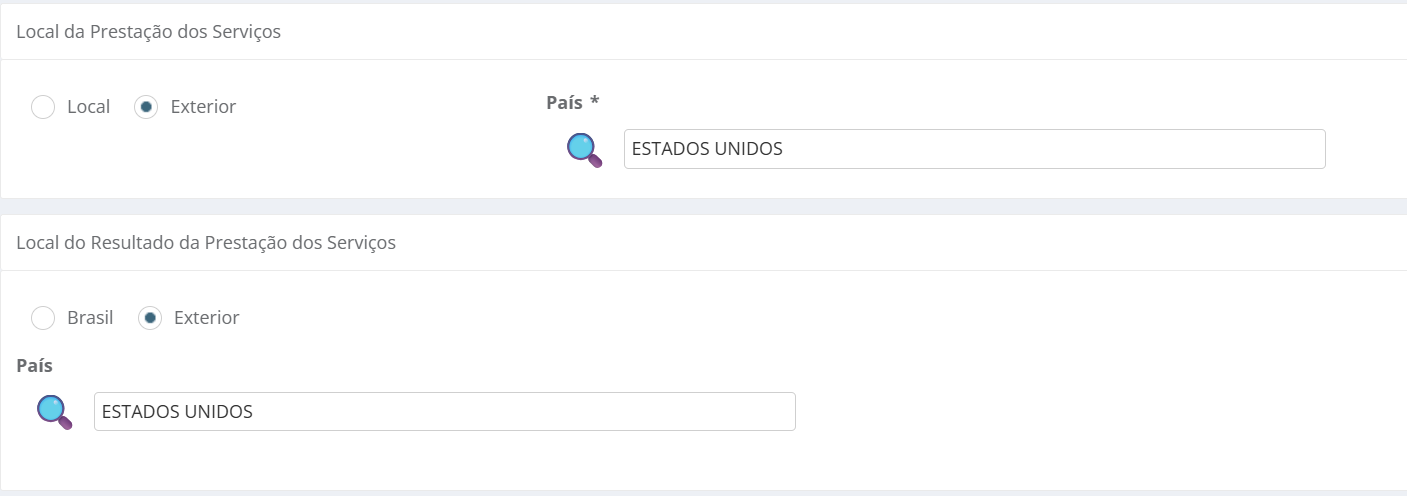Click ESTADOS UNIDOS text in the result País field
The height and width of the screenshot is (496, 1407).
177,412
